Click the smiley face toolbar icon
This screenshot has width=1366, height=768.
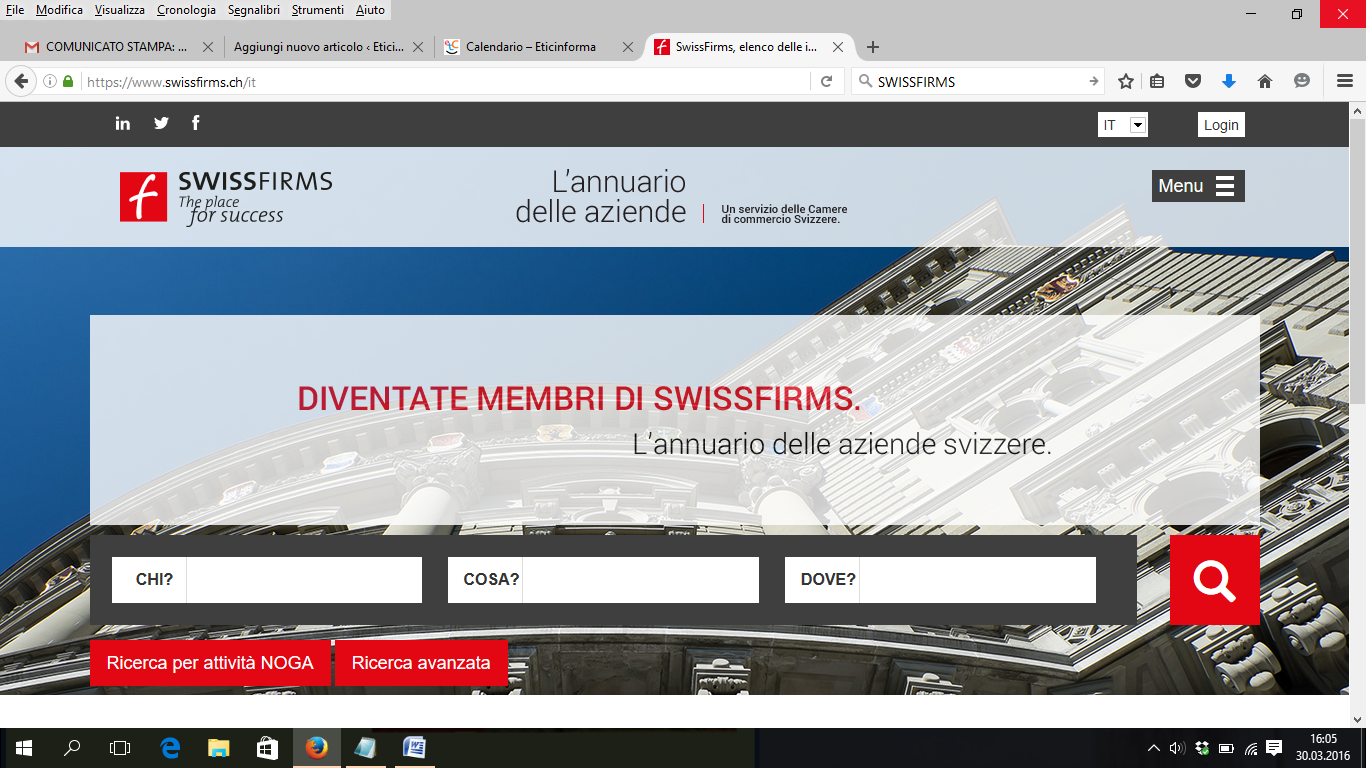tap(1301, 82)
